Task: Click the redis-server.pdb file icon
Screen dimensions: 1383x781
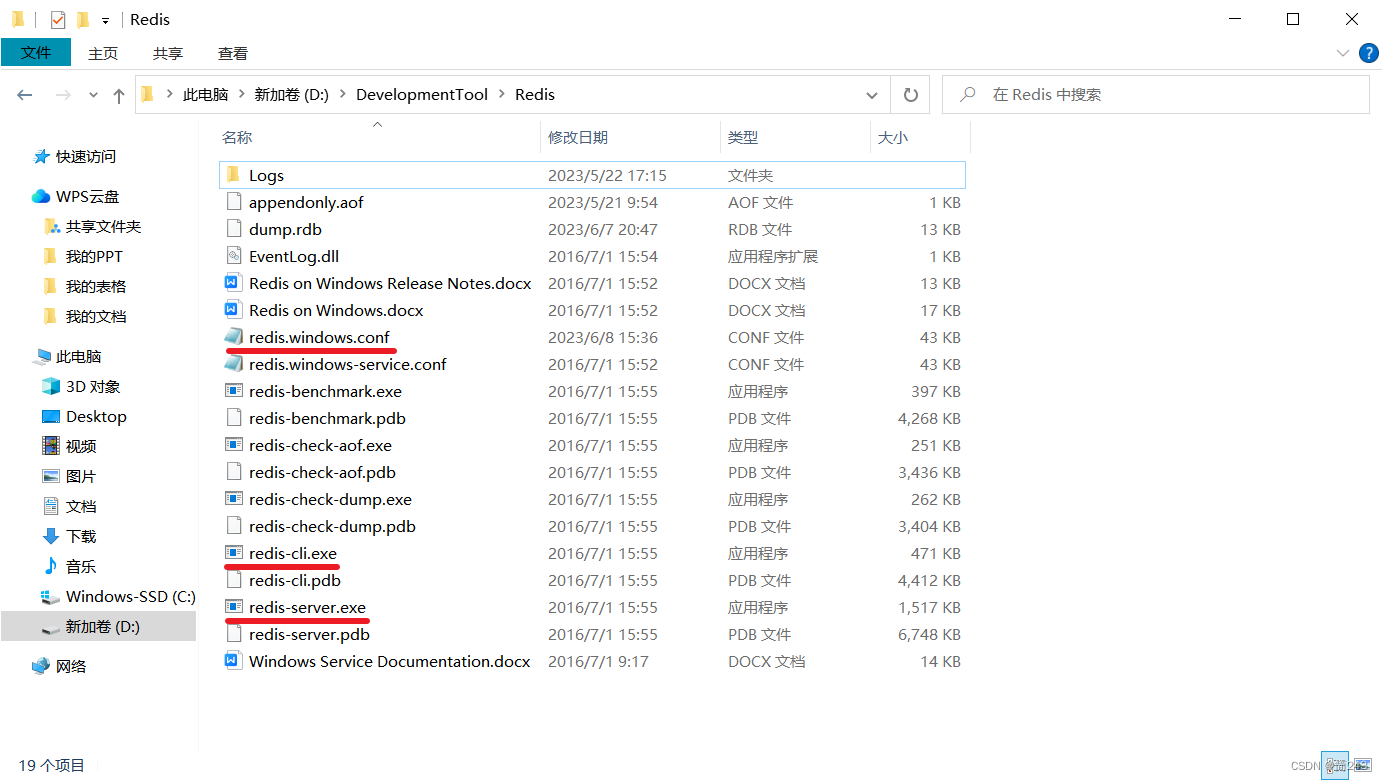Action: pyautogui.click(x=233, y=634)
